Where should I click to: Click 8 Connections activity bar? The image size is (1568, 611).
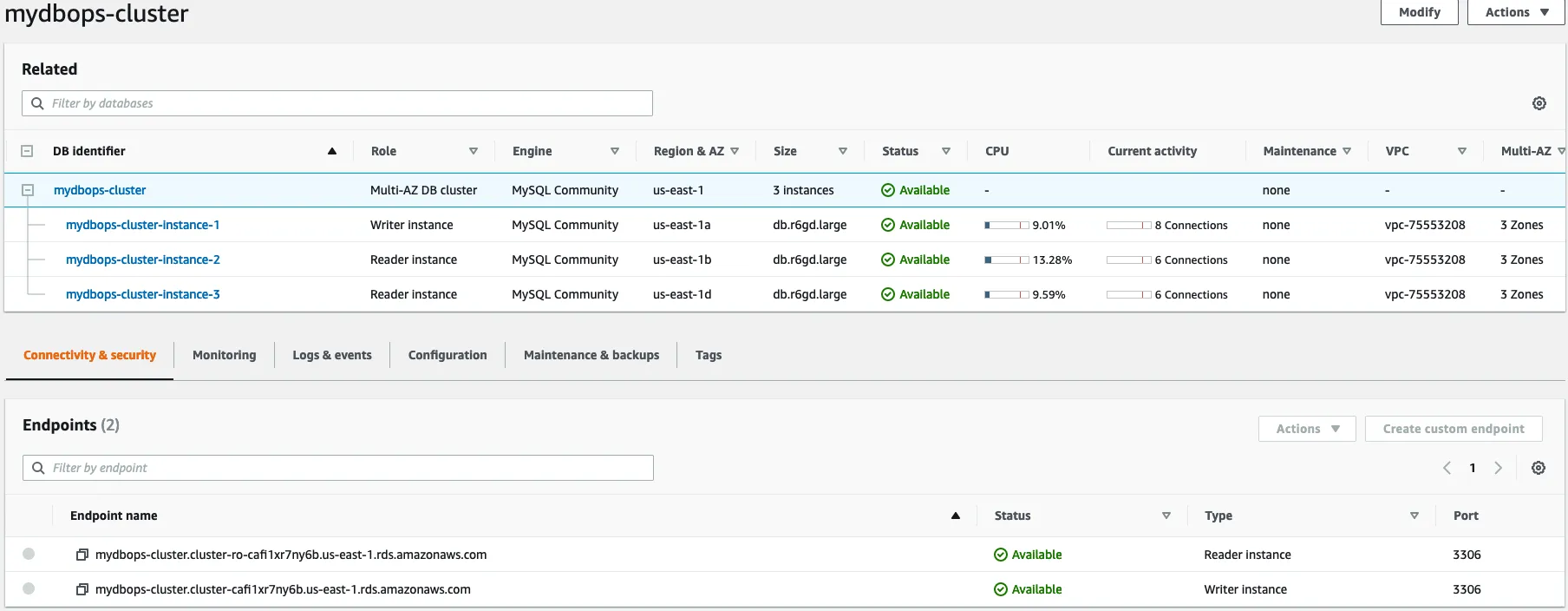point(1129,225)
